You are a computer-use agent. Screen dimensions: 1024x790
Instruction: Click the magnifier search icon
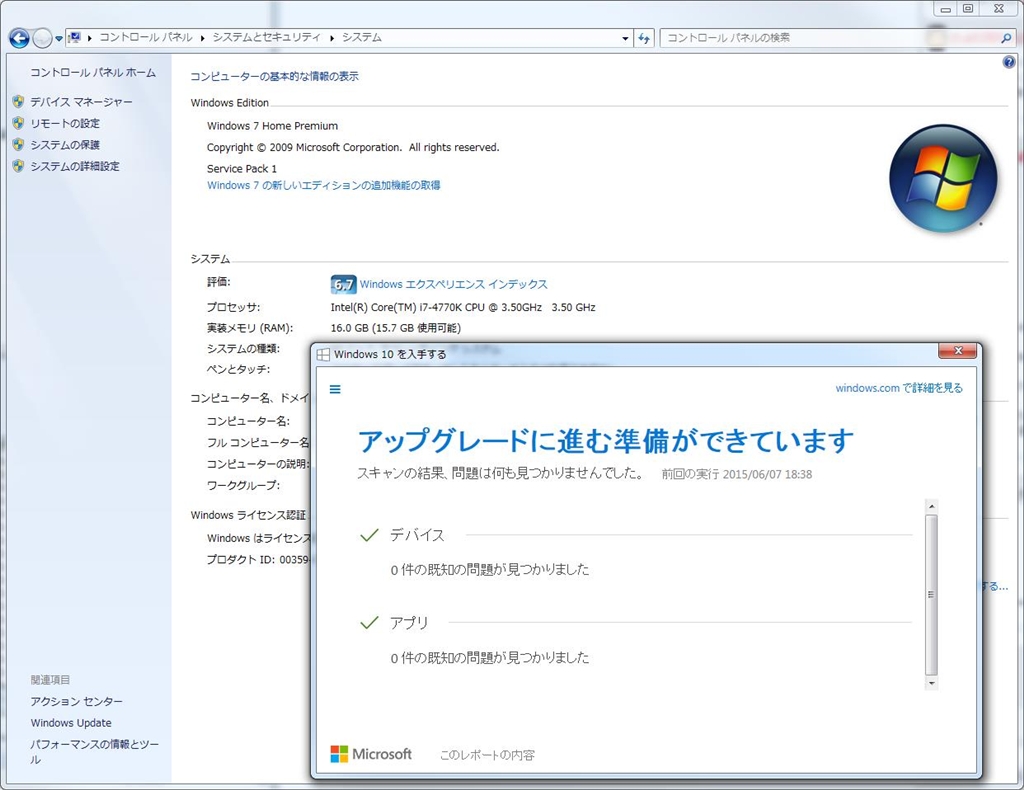pos(1006,39)
